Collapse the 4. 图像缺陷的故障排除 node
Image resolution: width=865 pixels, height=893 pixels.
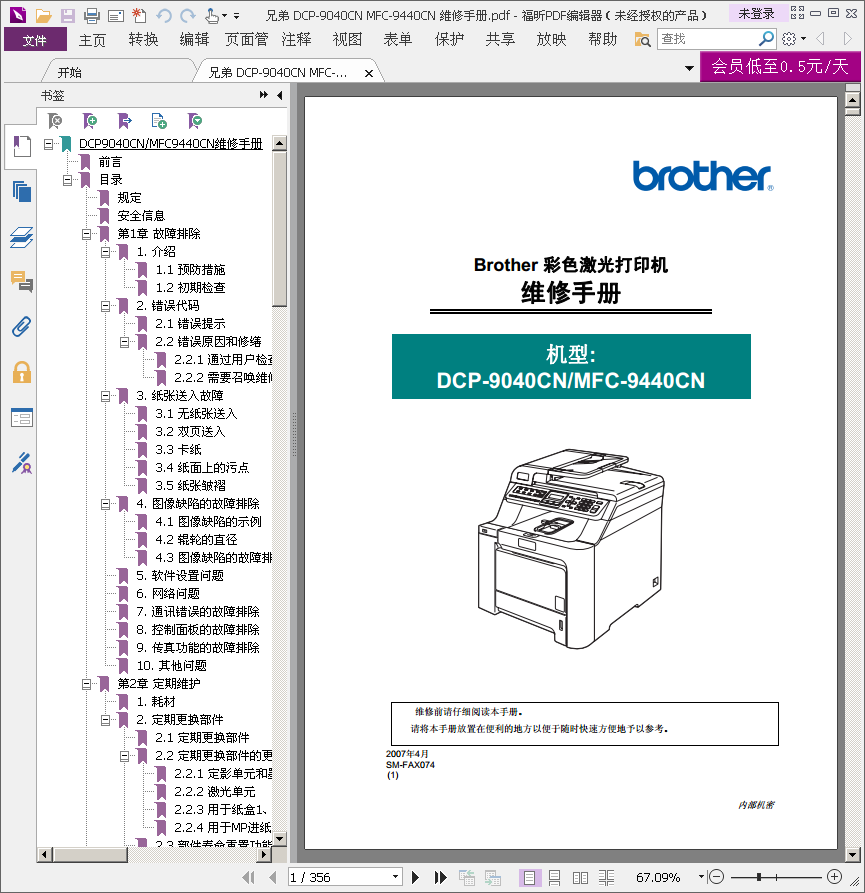point(105,504)
